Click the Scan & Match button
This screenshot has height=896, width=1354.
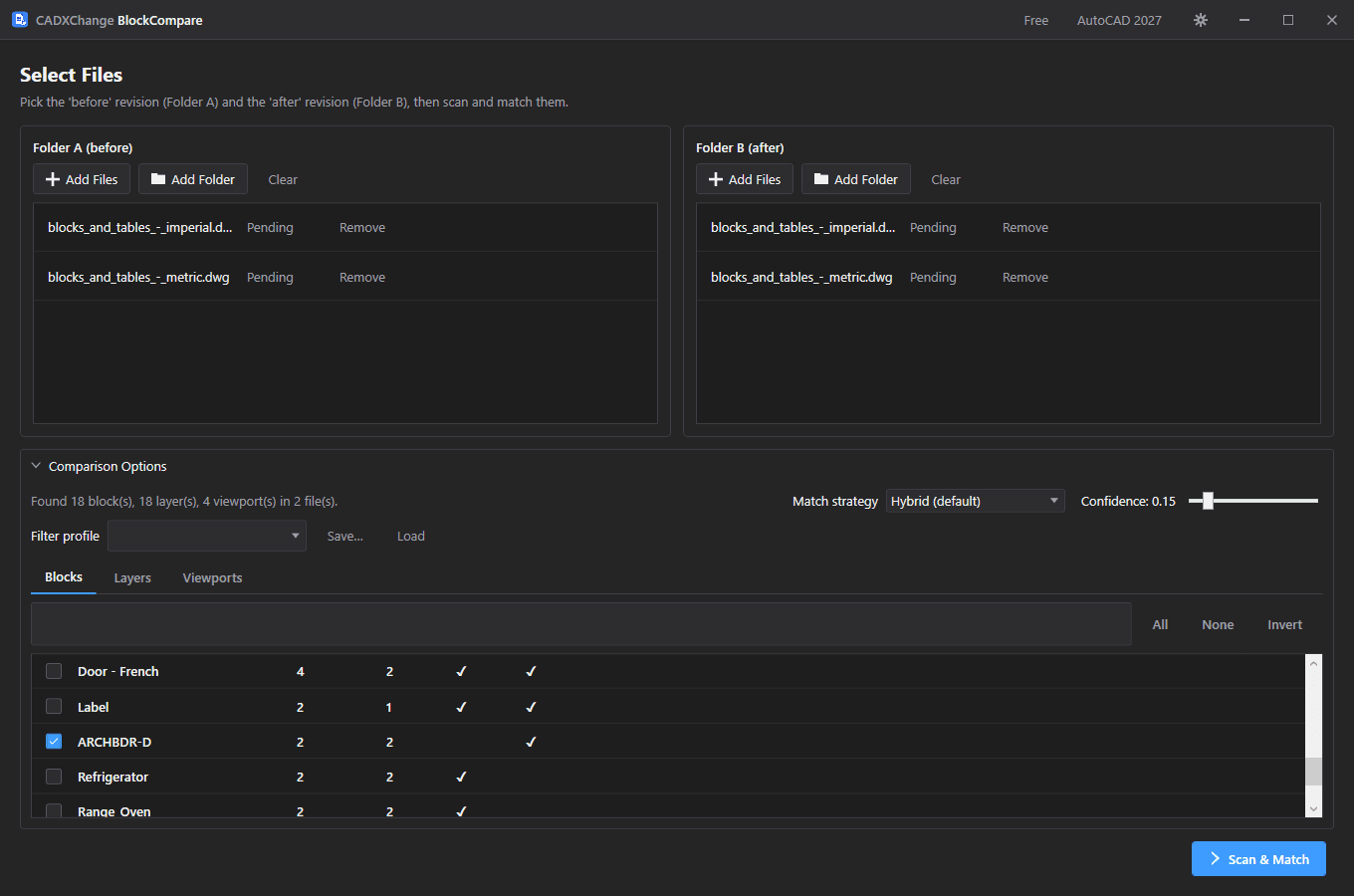coord(1258,859)
